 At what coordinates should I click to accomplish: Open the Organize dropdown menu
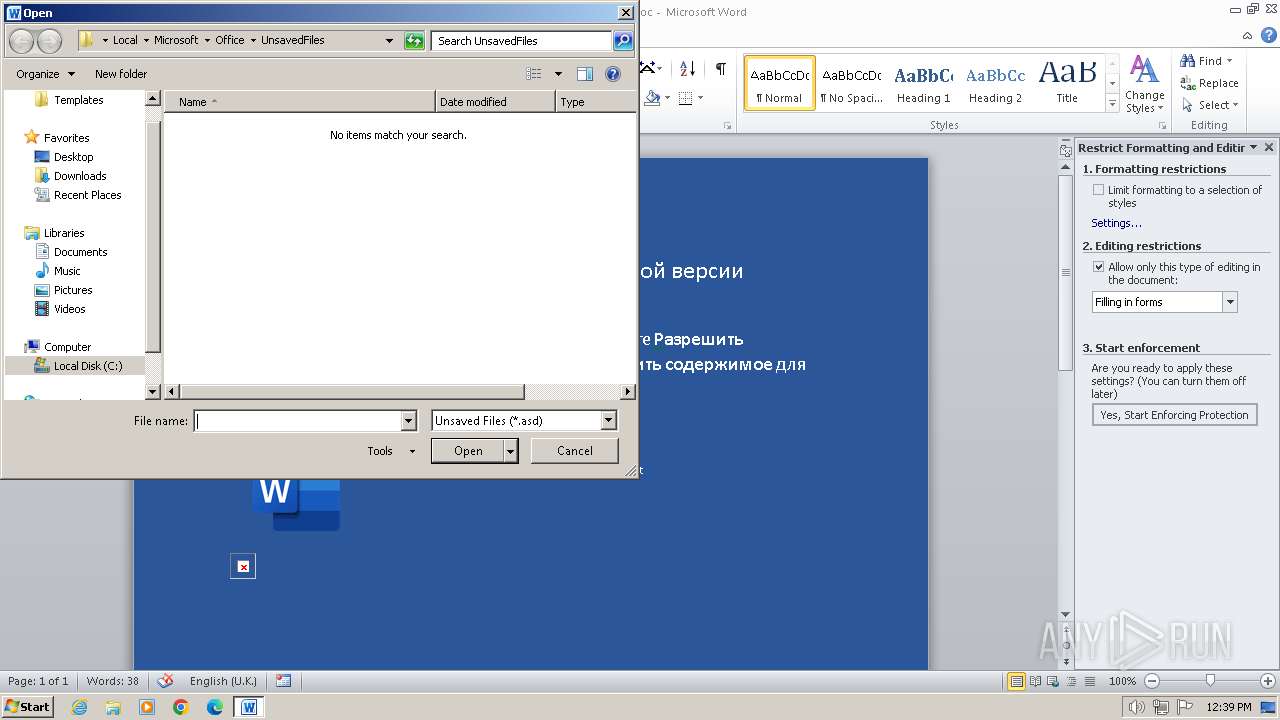coord(45,74)
